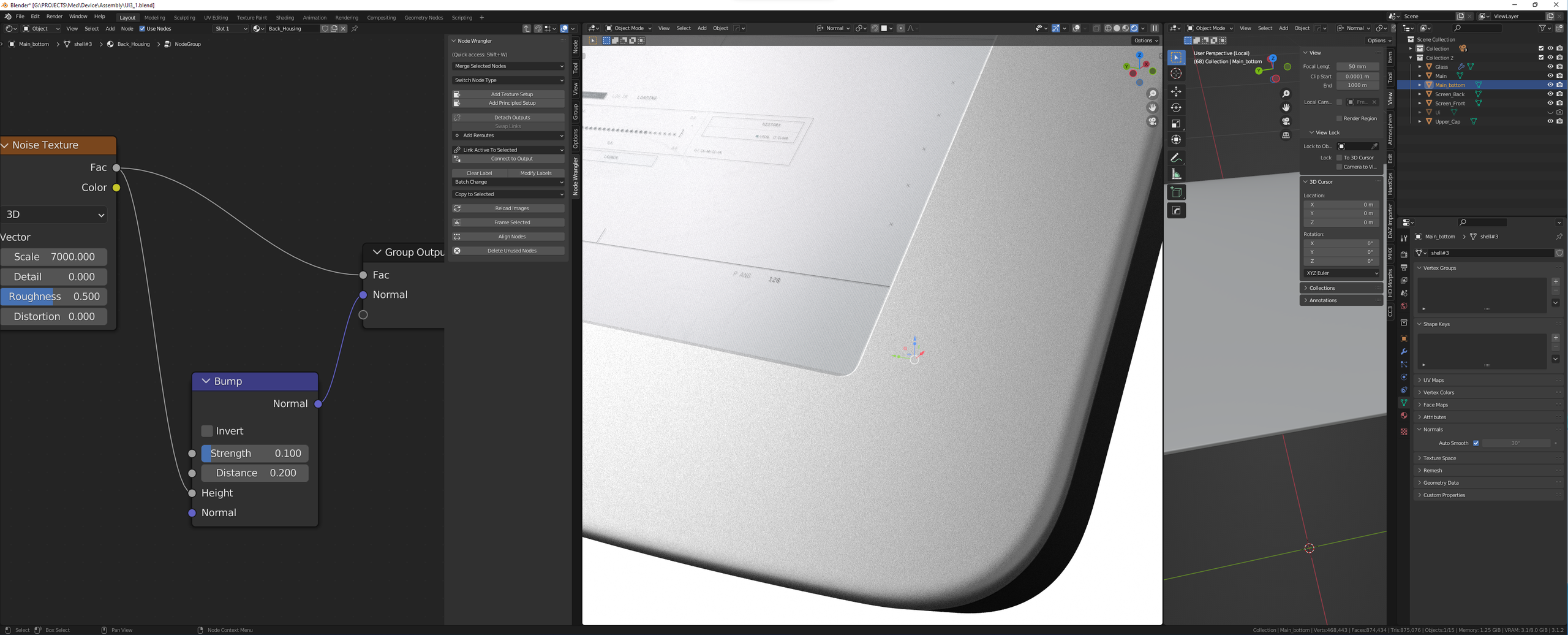1568x635 pixels.
Task: Hide the Glass object in outliner
Action: pos(1550,67)
